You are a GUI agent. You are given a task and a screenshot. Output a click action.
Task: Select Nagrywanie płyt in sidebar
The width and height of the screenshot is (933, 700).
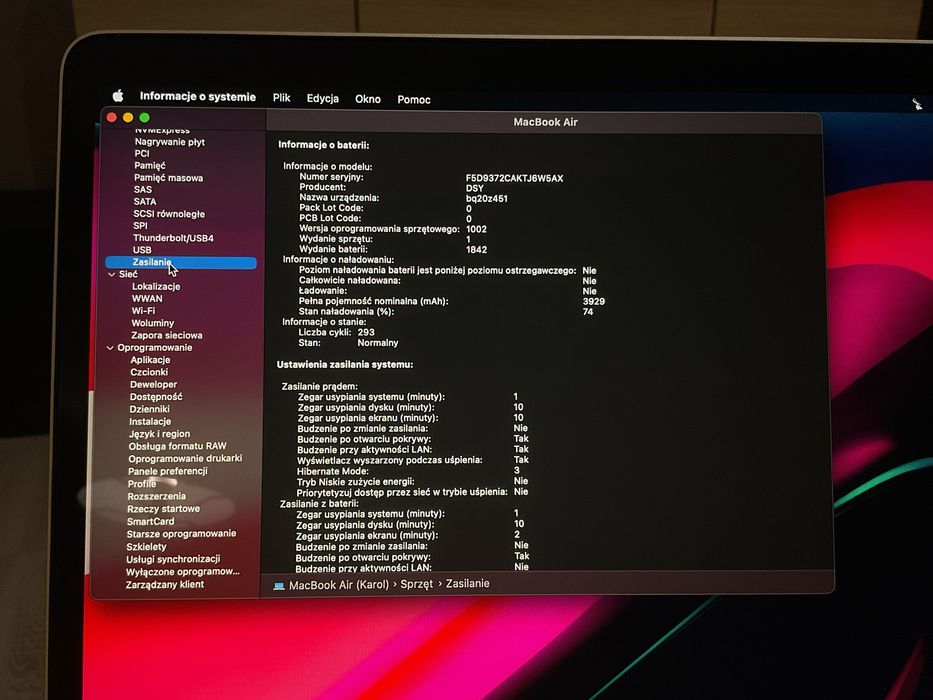170,142
